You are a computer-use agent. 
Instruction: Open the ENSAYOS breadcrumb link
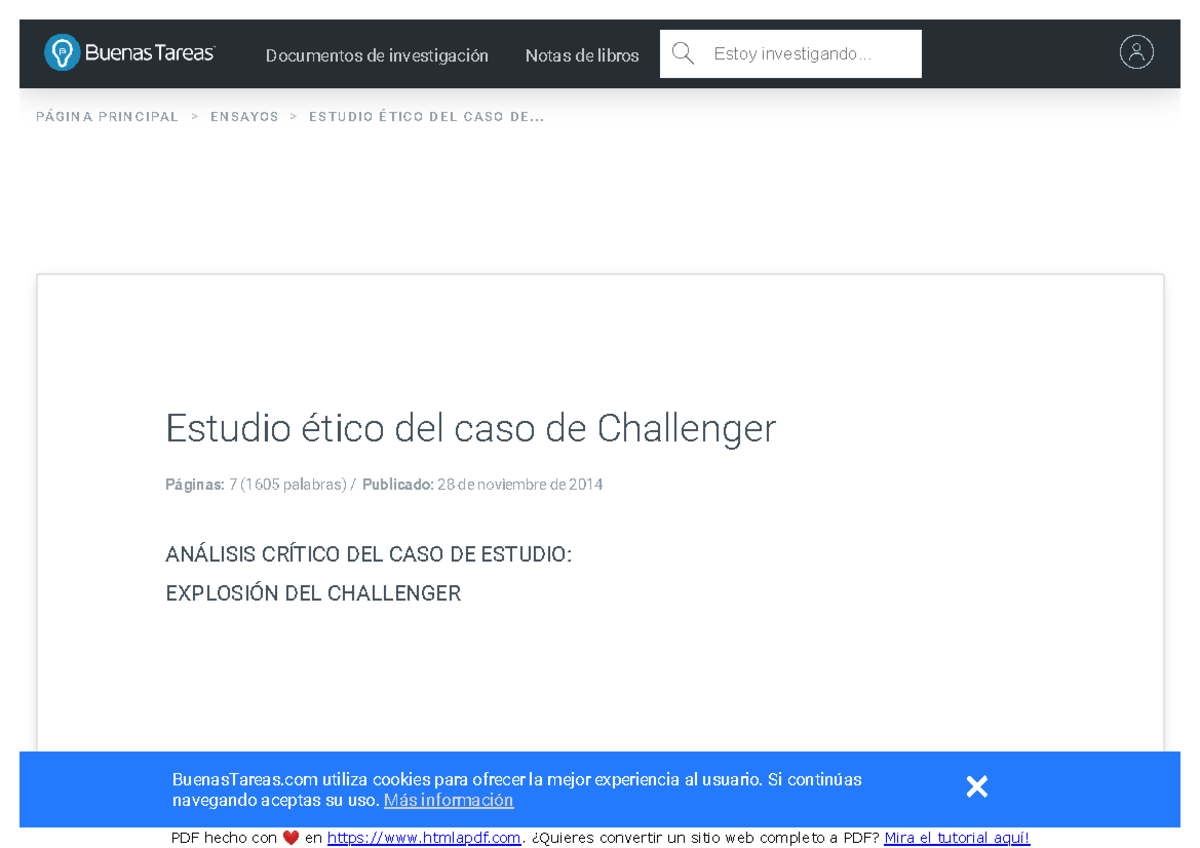click(244, 116)
